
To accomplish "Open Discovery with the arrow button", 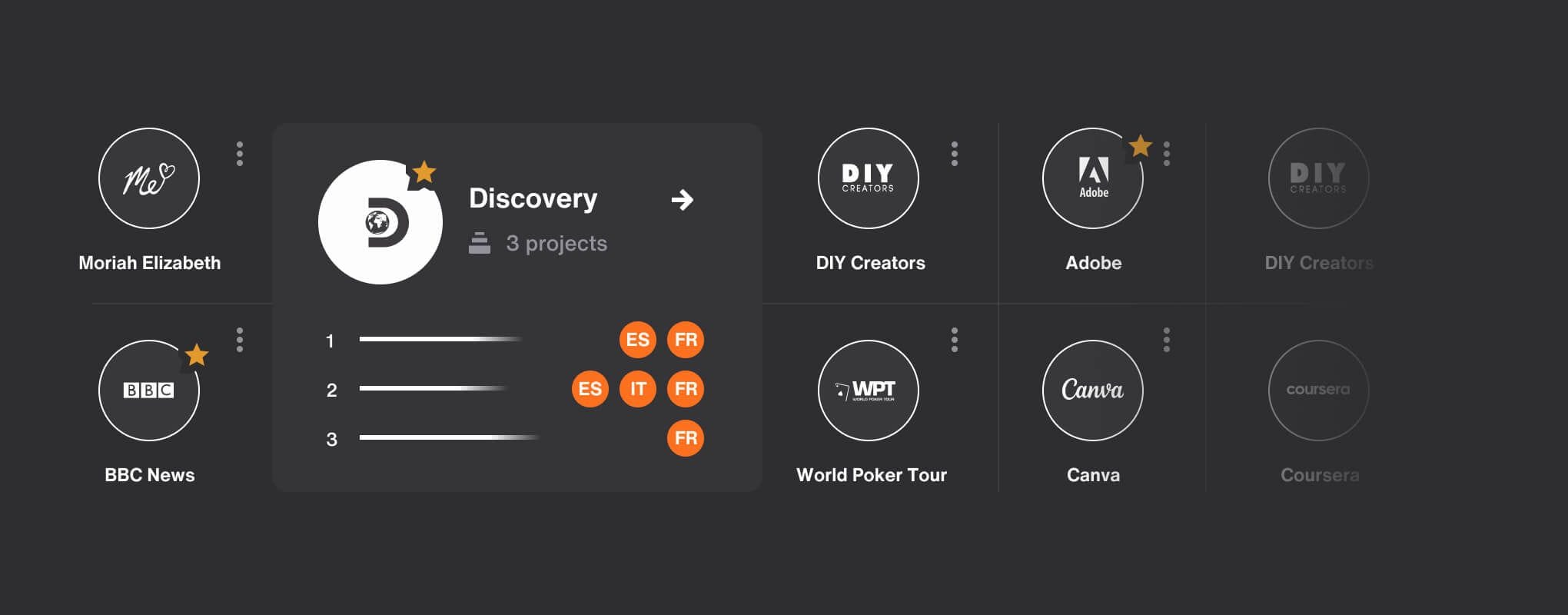I will 682,200.
